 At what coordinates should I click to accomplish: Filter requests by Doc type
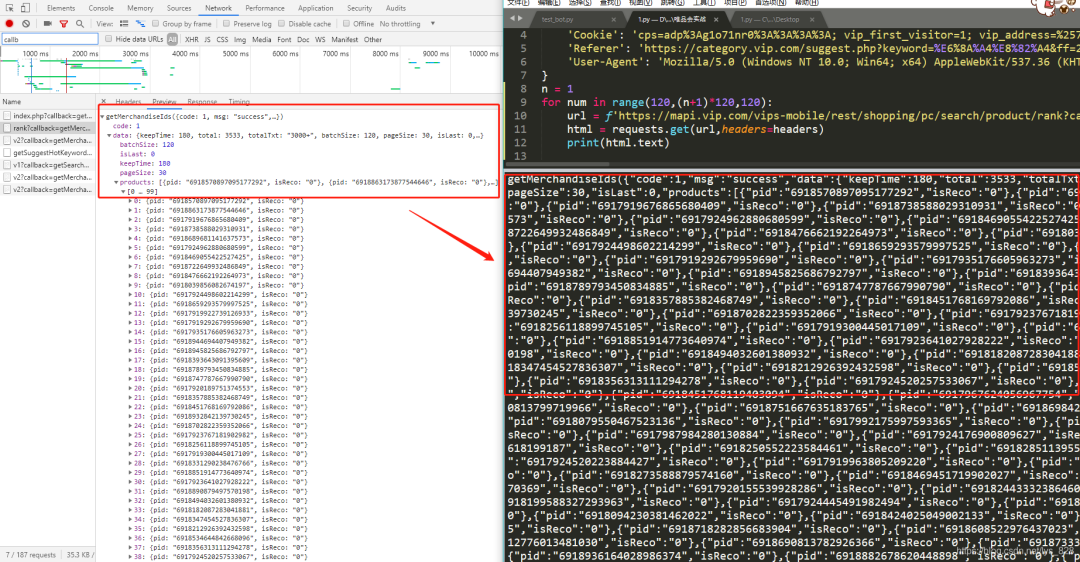pos(303,39)
